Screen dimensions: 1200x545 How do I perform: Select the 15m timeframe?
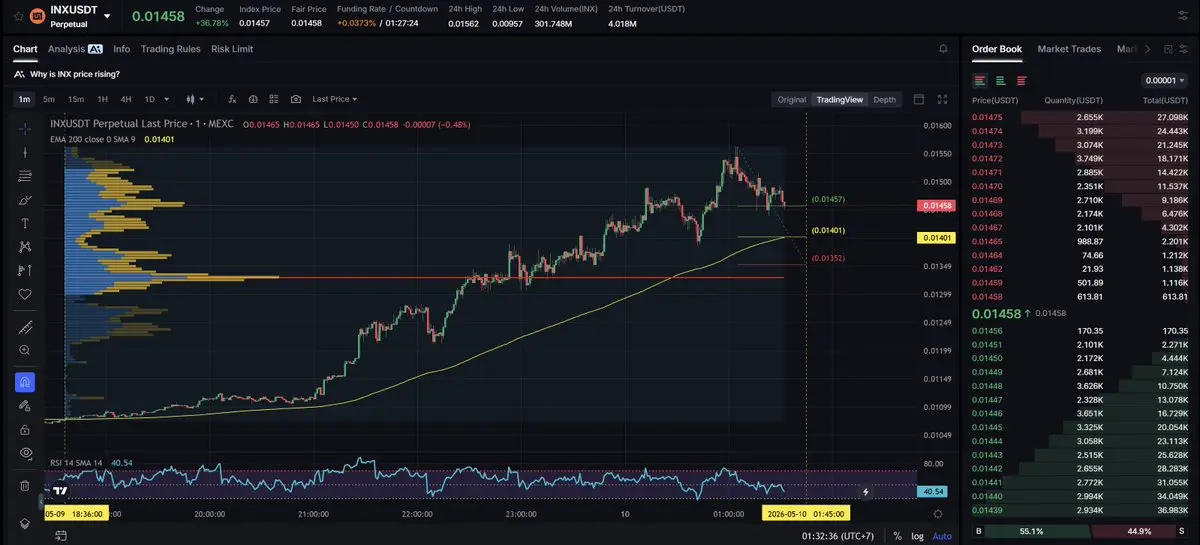(x=75, y=99)
